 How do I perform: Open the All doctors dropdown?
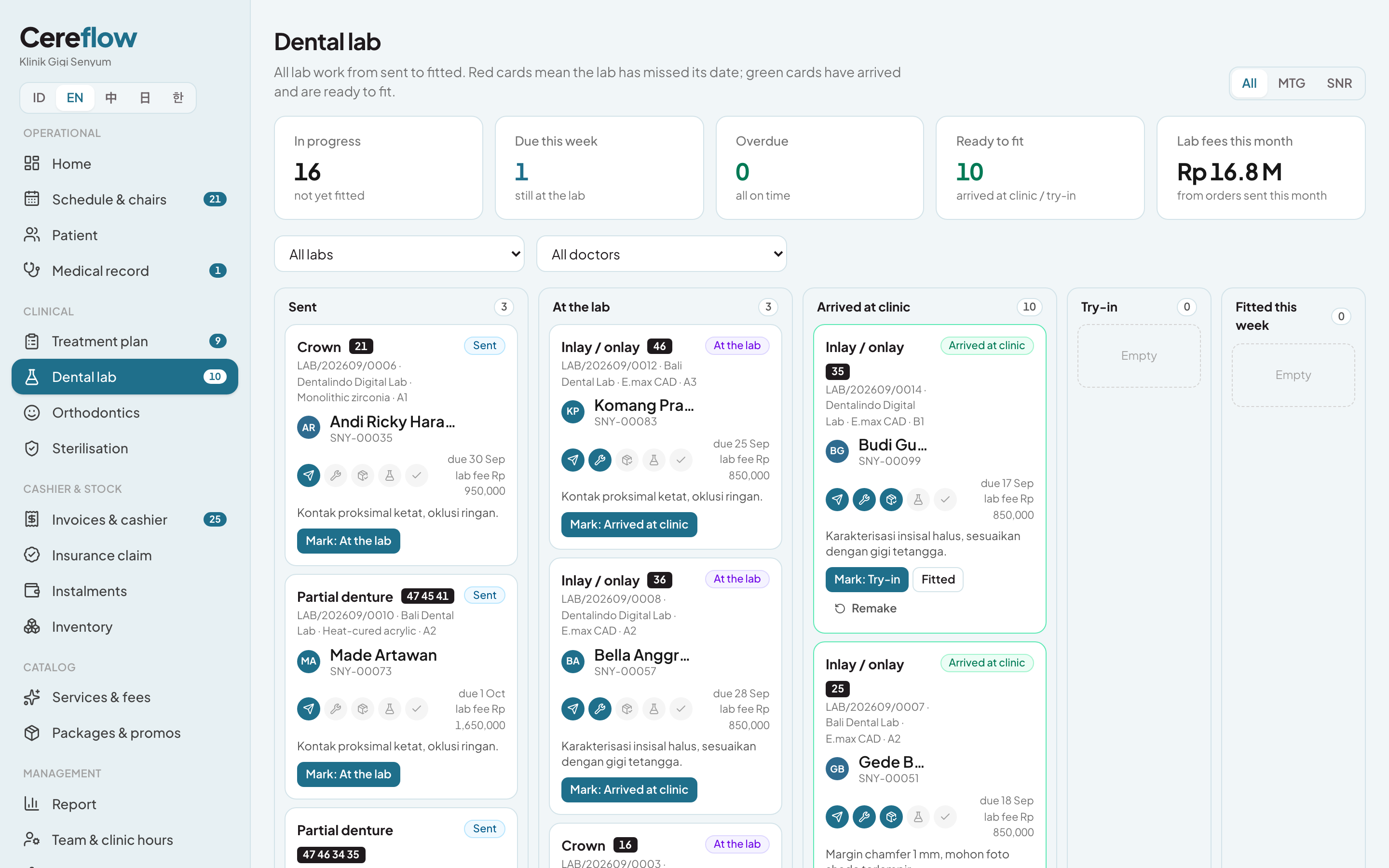tap(661, 254)
